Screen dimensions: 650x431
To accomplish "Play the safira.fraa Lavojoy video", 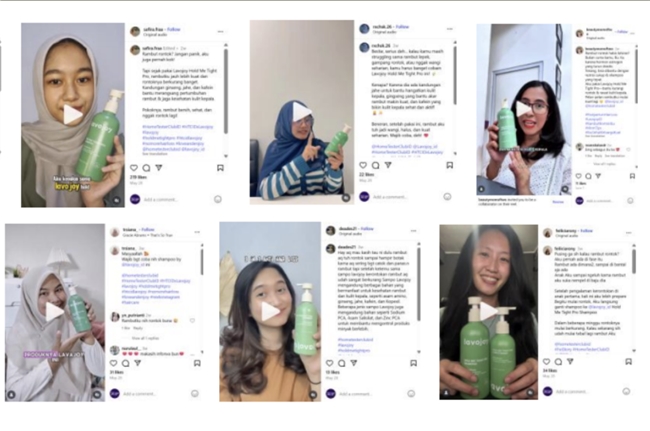I will coord(72,115).
